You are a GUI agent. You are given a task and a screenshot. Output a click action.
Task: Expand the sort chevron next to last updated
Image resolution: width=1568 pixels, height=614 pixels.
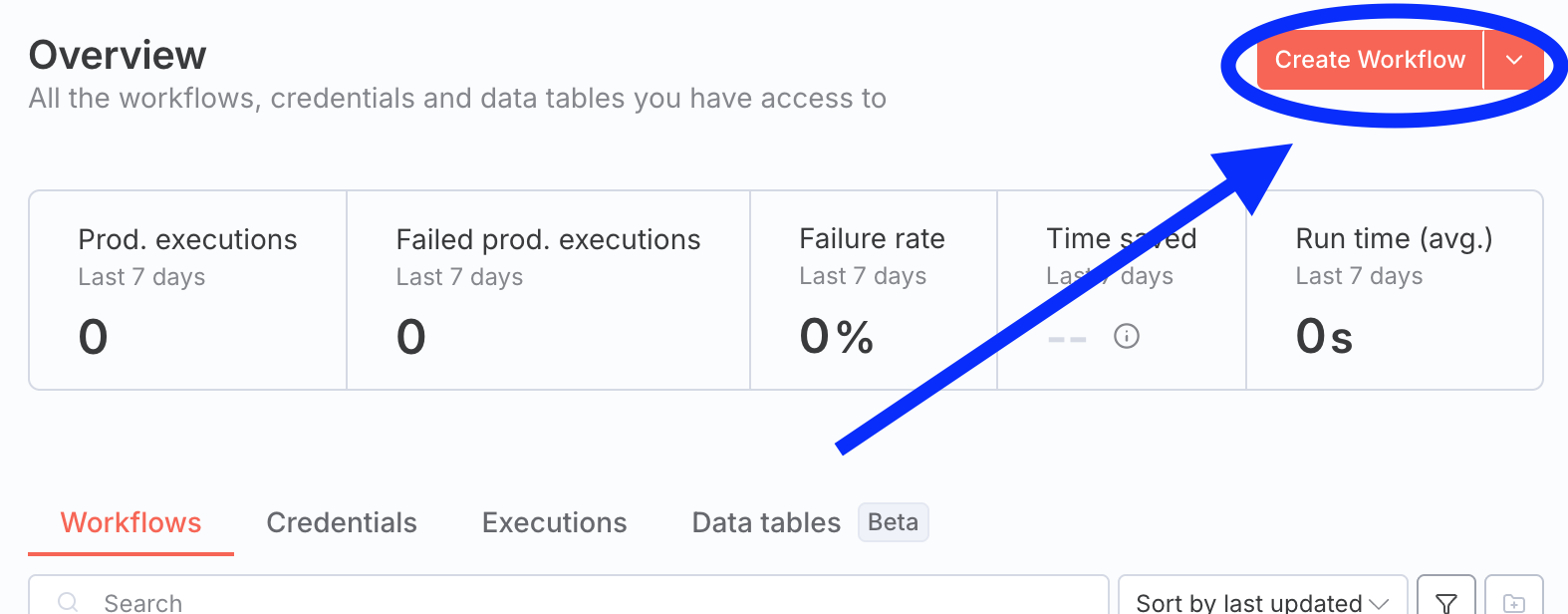click(1380, 603)
